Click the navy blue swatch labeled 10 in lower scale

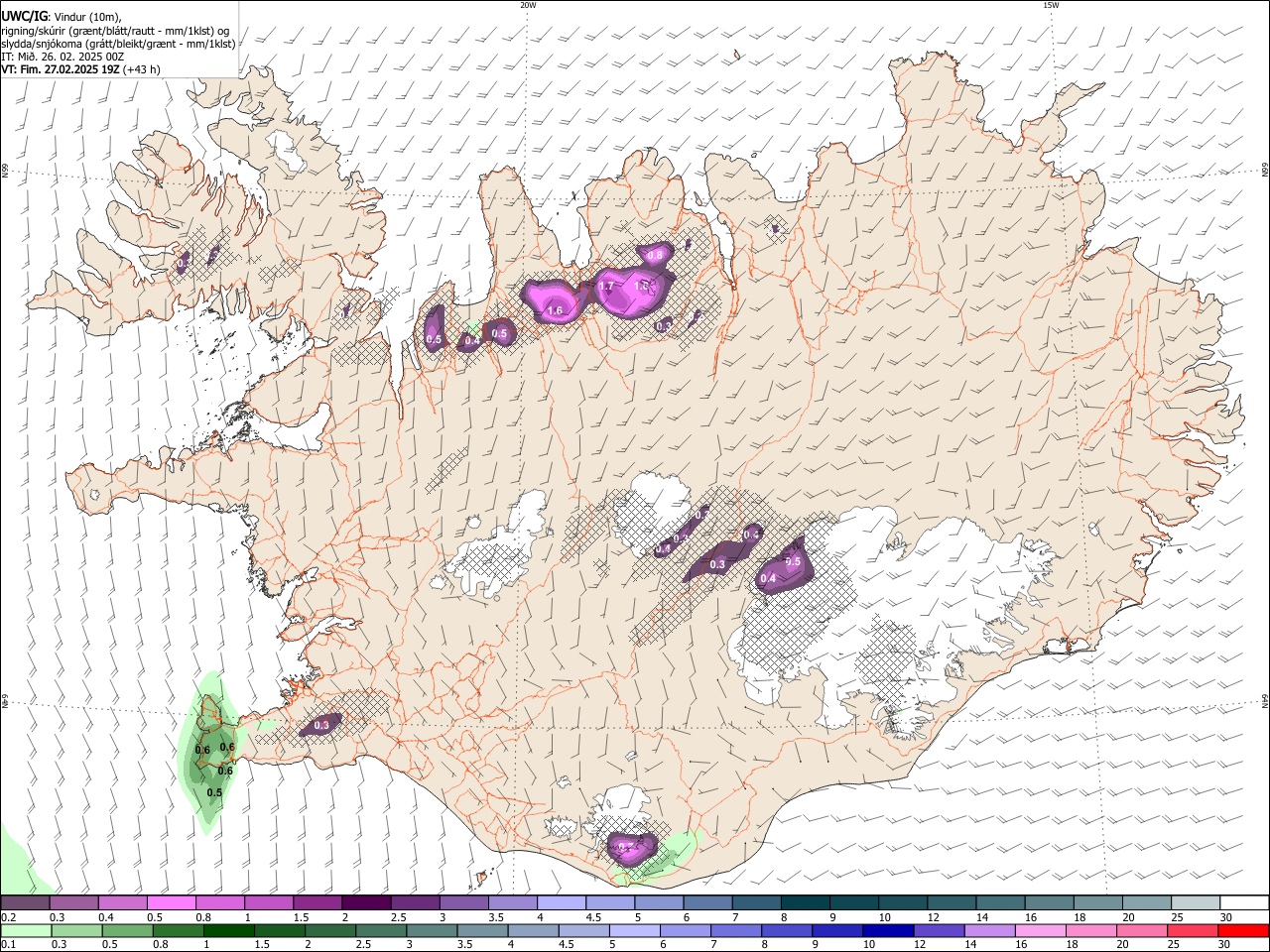pyautogui.click(x=886, y=930)
